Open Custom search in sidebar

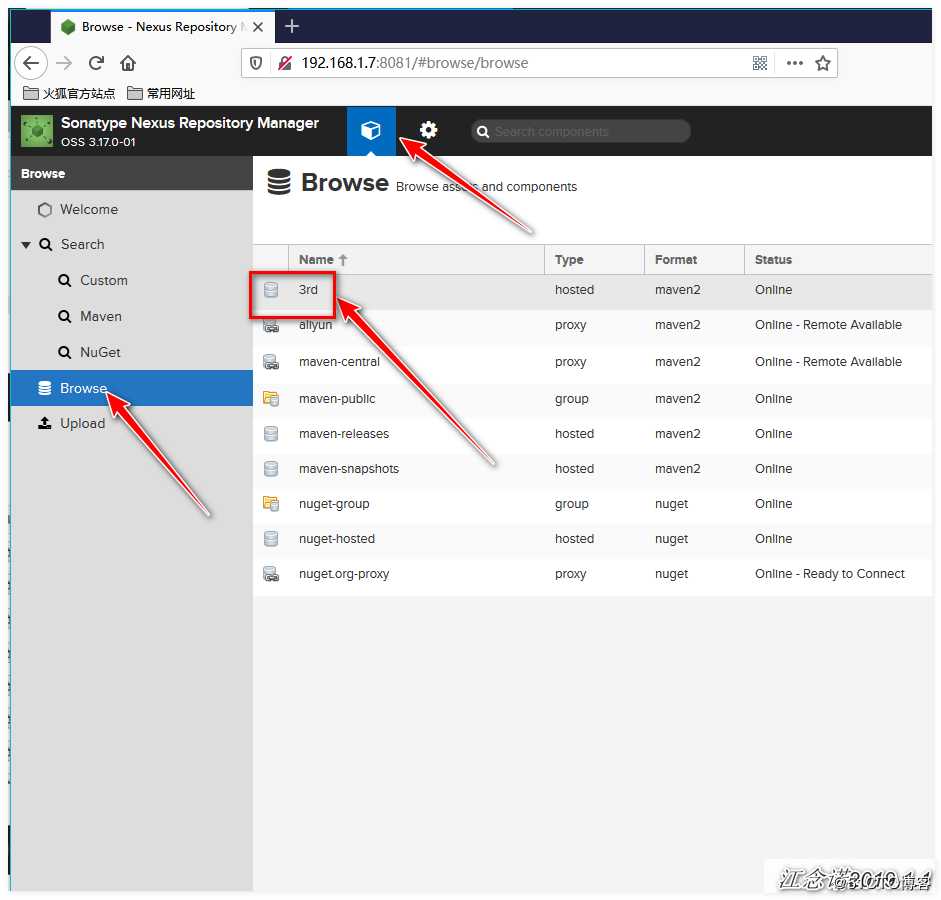click(x=104, y=280)
